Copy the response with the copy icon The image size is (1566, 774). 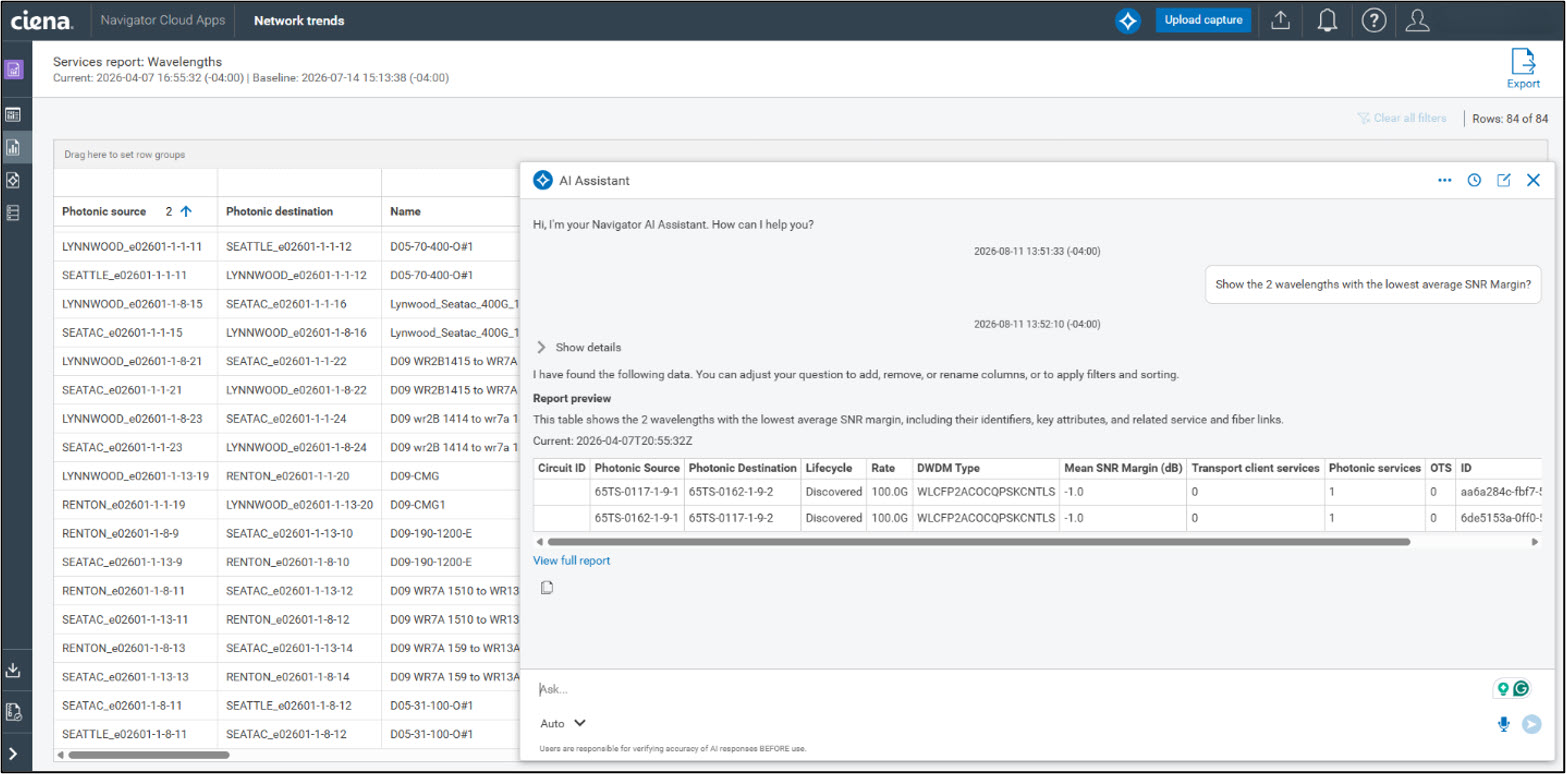click(x=547, y=587)
